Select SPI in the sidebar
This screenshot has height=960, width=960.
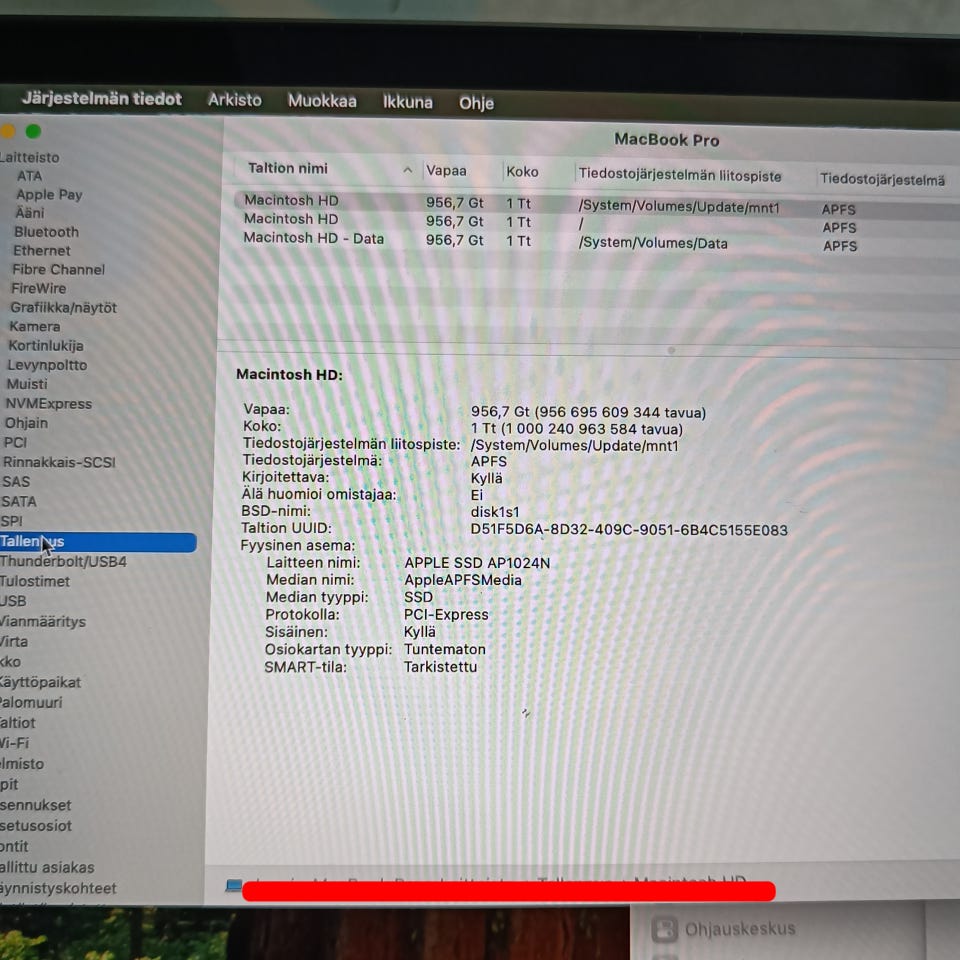coord(12,521)
